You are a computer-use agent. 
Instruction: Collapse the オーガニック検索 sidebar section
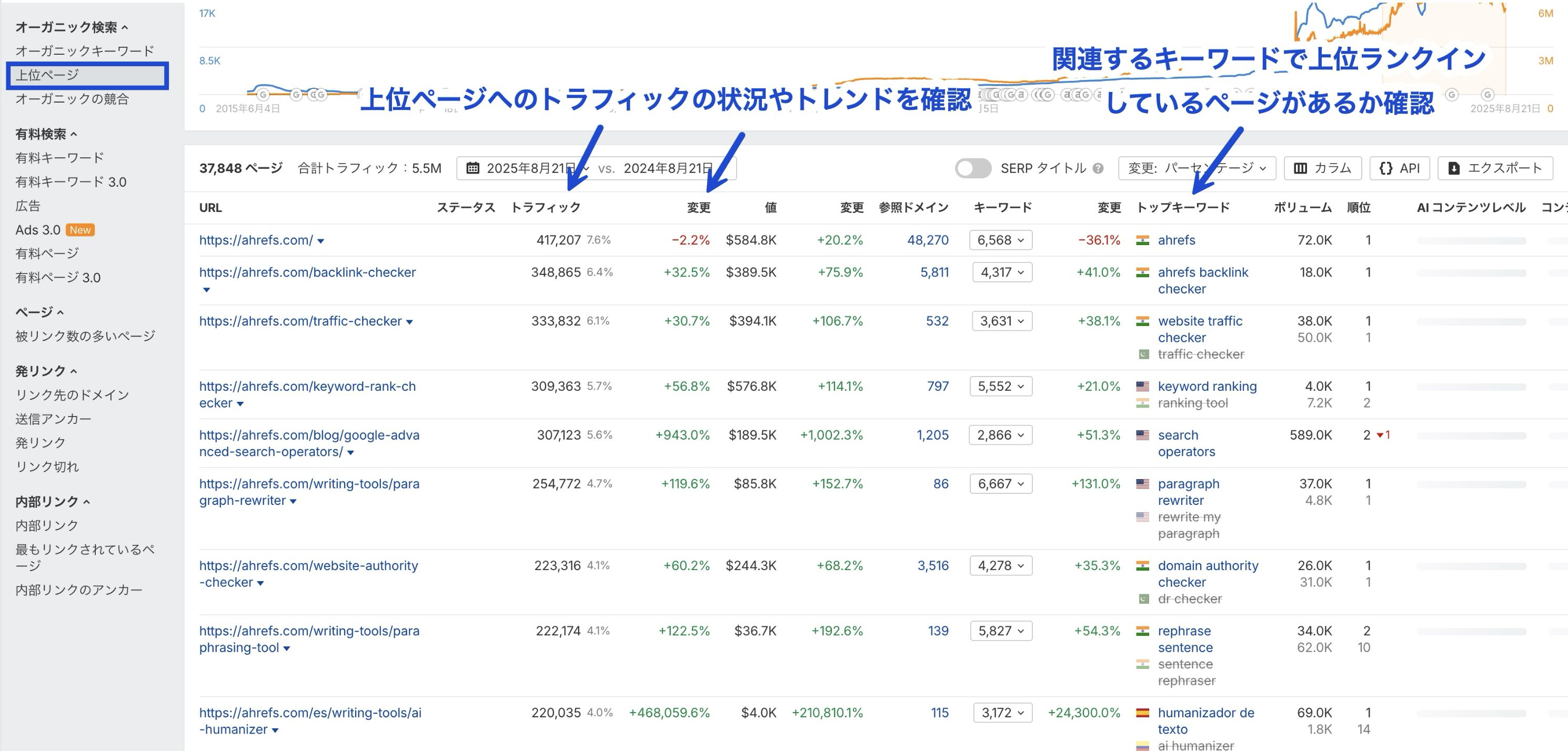72,26
